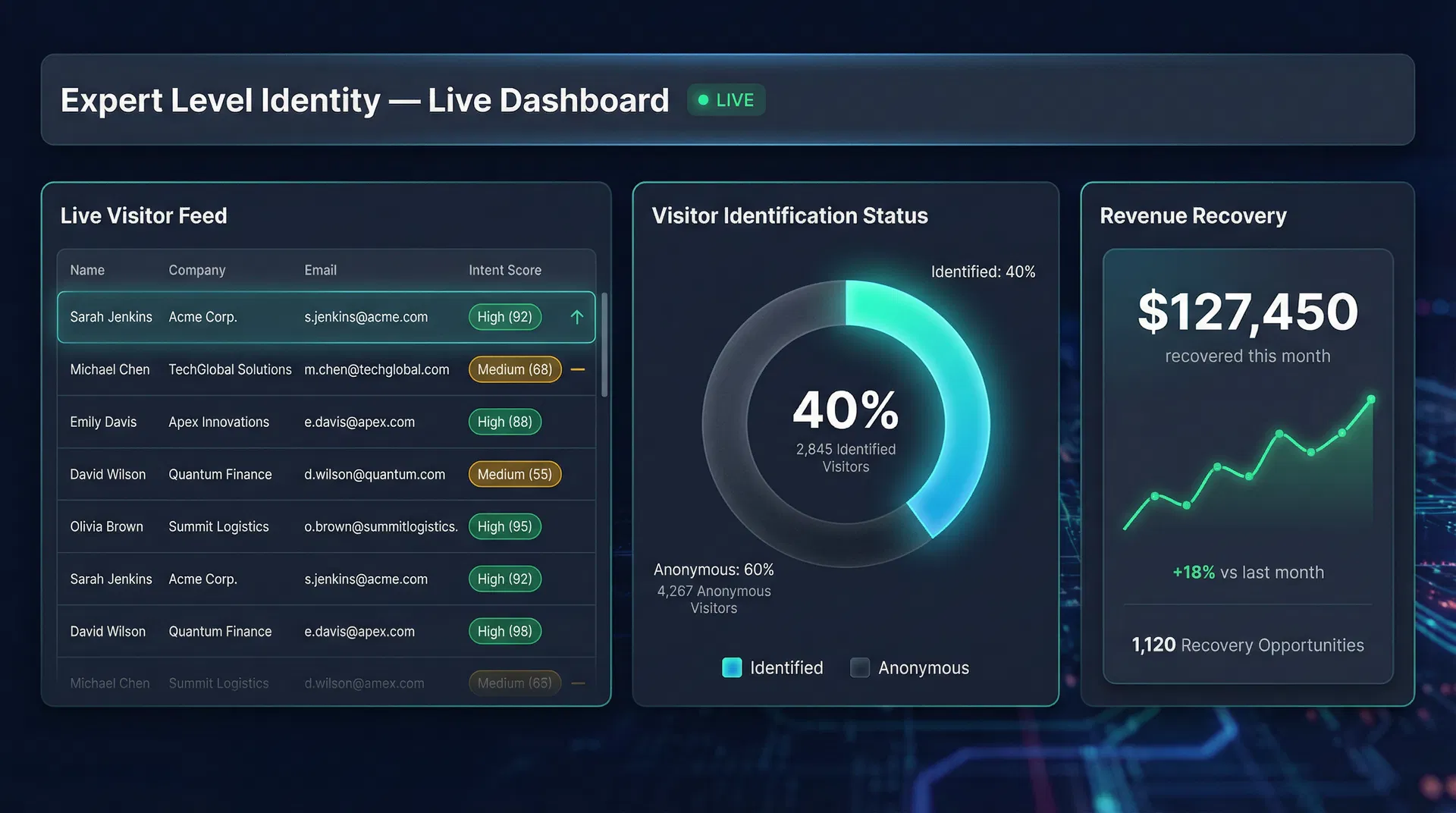This screenshot has height=813, width=1456.
Task: Open the Live Visitor Feed panel header
Action: pos(143,215)
